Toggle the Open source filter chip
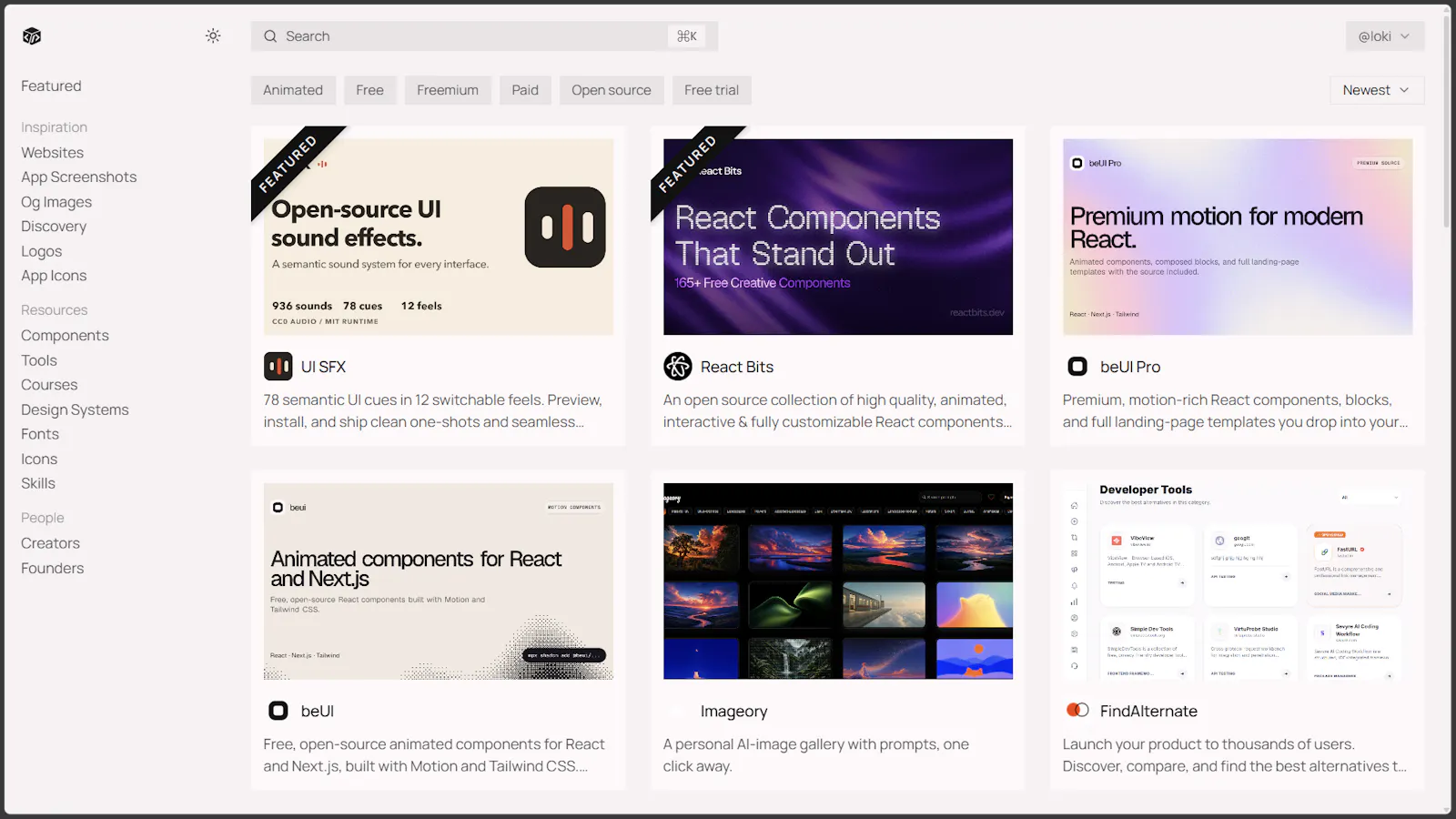Viewport: 1456px width, 819px height. click(612, 90)
